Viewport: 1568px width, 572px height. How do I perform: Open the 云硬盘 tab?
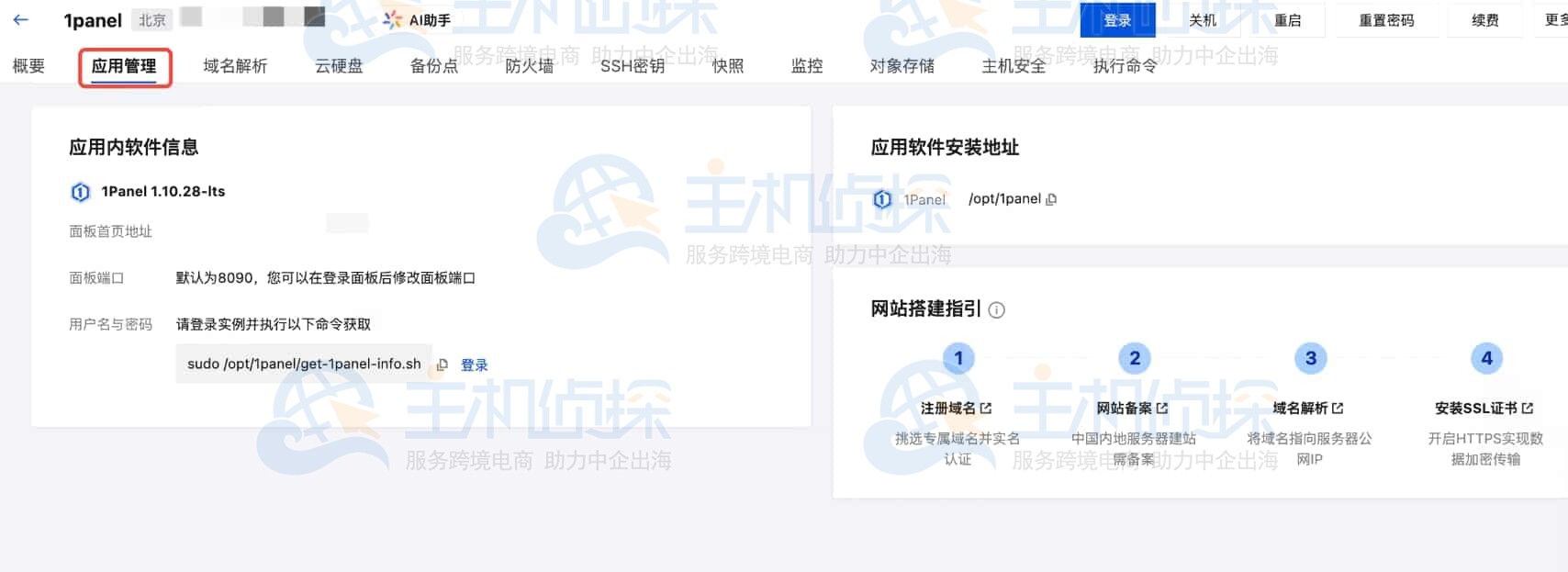click(339, 66)
